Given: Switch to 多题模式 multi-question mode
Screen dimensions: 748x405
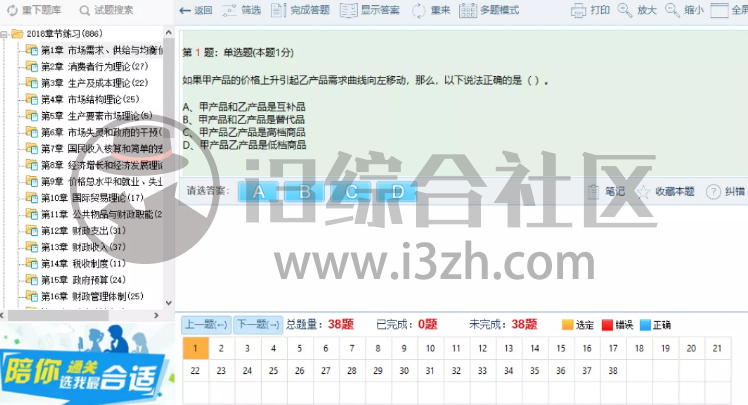Looking at the screenshot, I should coord(489,10).
